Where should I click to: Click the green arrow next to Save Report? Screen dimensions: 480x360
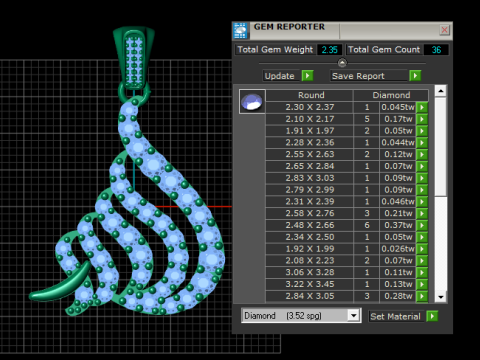415,76
